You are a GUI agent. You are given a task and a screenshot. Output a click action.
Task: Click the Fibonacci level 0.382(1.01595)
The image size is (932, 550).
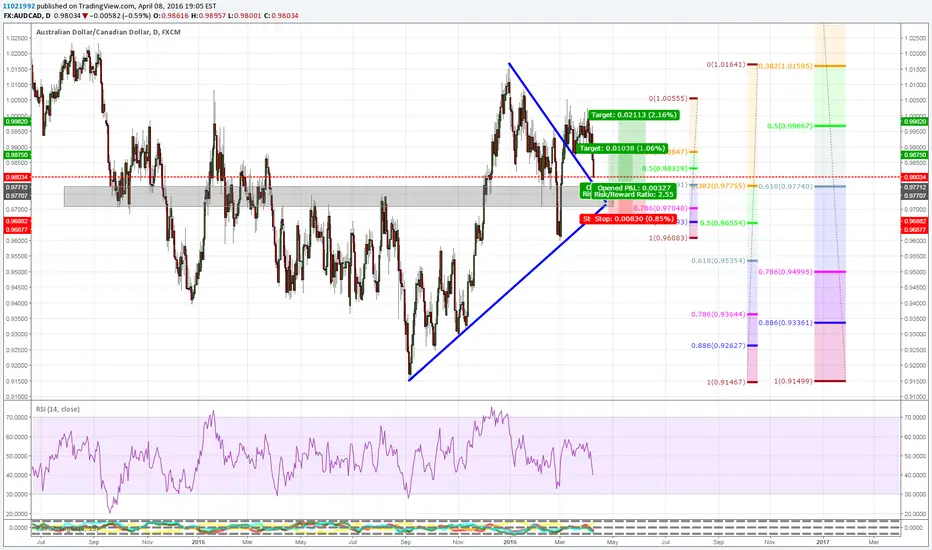point(786,66)
